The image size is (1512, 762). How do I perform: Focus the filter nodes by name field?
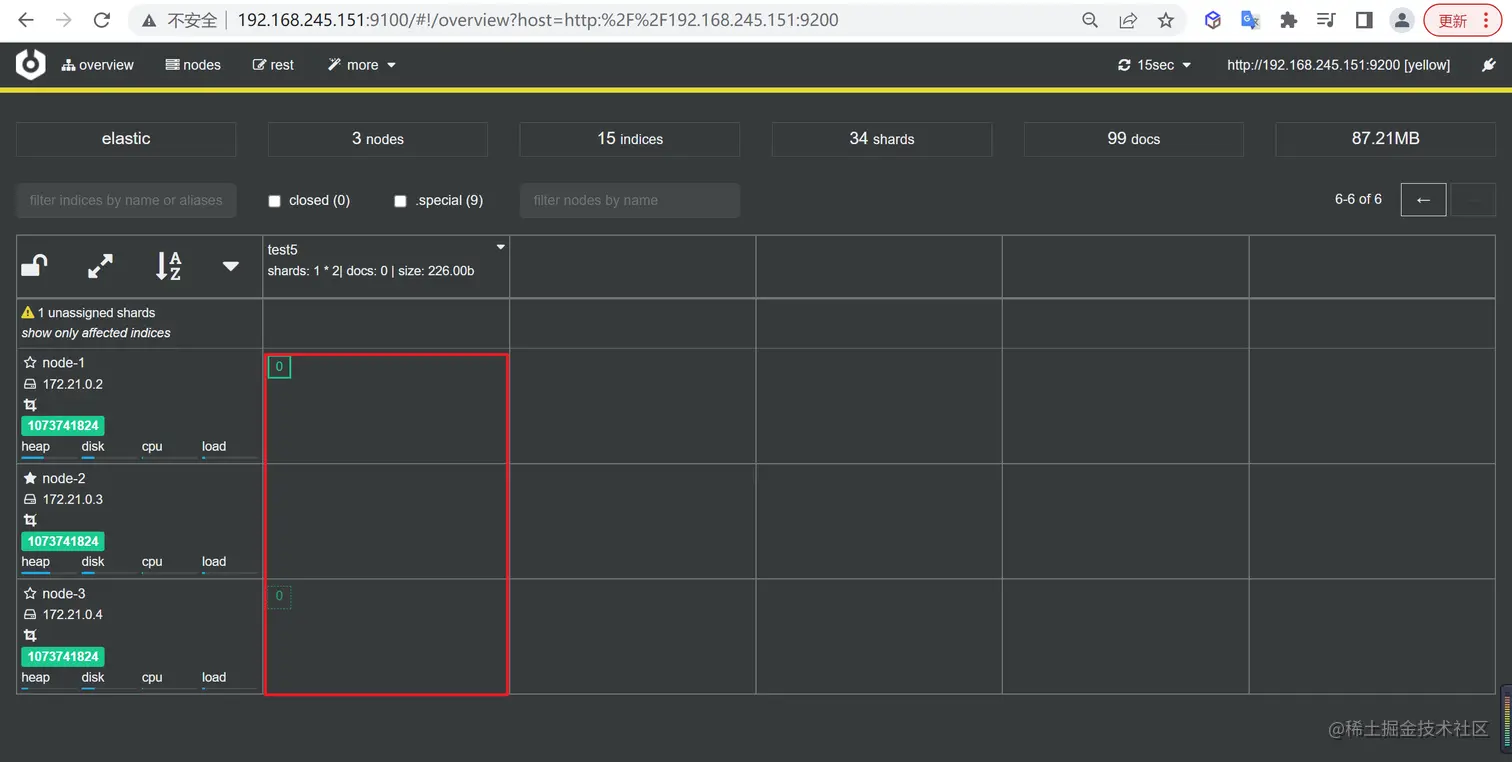[x=630, y=200]
